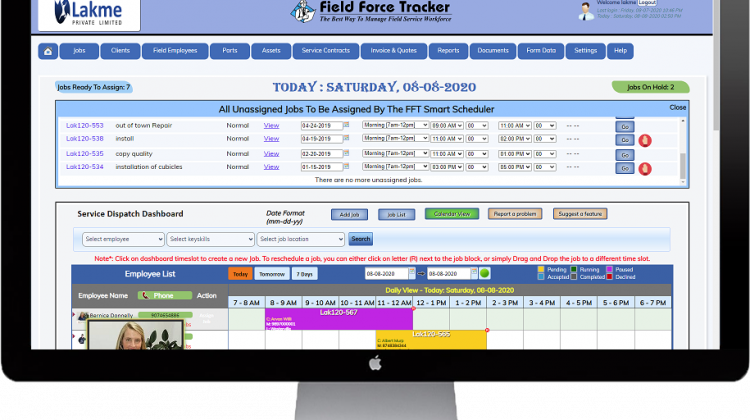Open the Select keyskills dropdown
The image size is (750, 420).
point(209,239)
